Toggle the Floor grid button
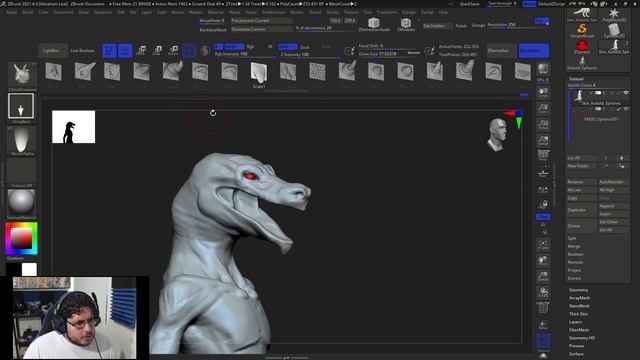The width and height of the screenshot is (640, 360). point(543,173)
